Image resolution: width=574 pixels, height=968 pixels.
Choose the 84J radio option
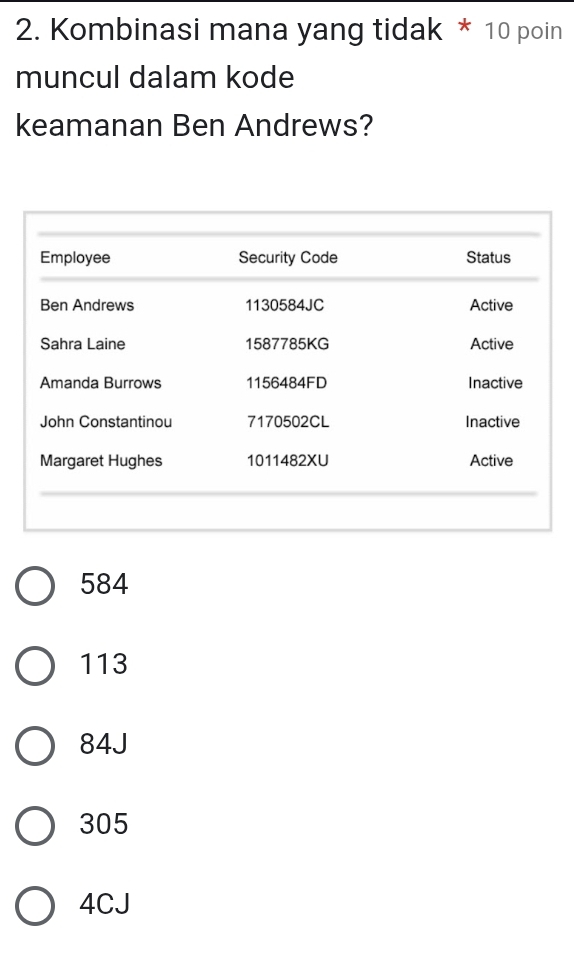pos(35,745)
